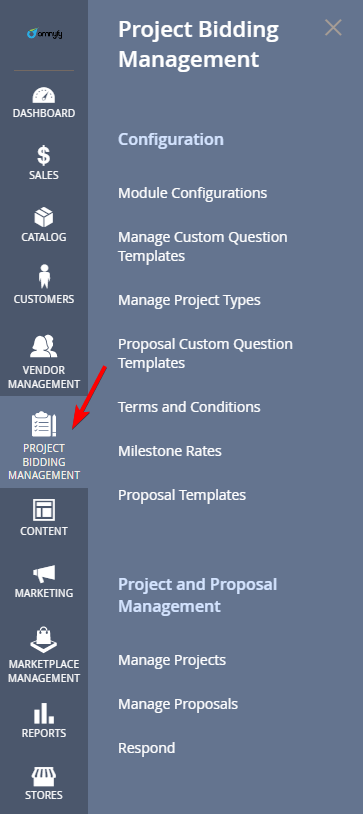Viewport: 363px width, 814px height.
Task: Open the Catalog box icon
Action: click(x=44, y=217)
